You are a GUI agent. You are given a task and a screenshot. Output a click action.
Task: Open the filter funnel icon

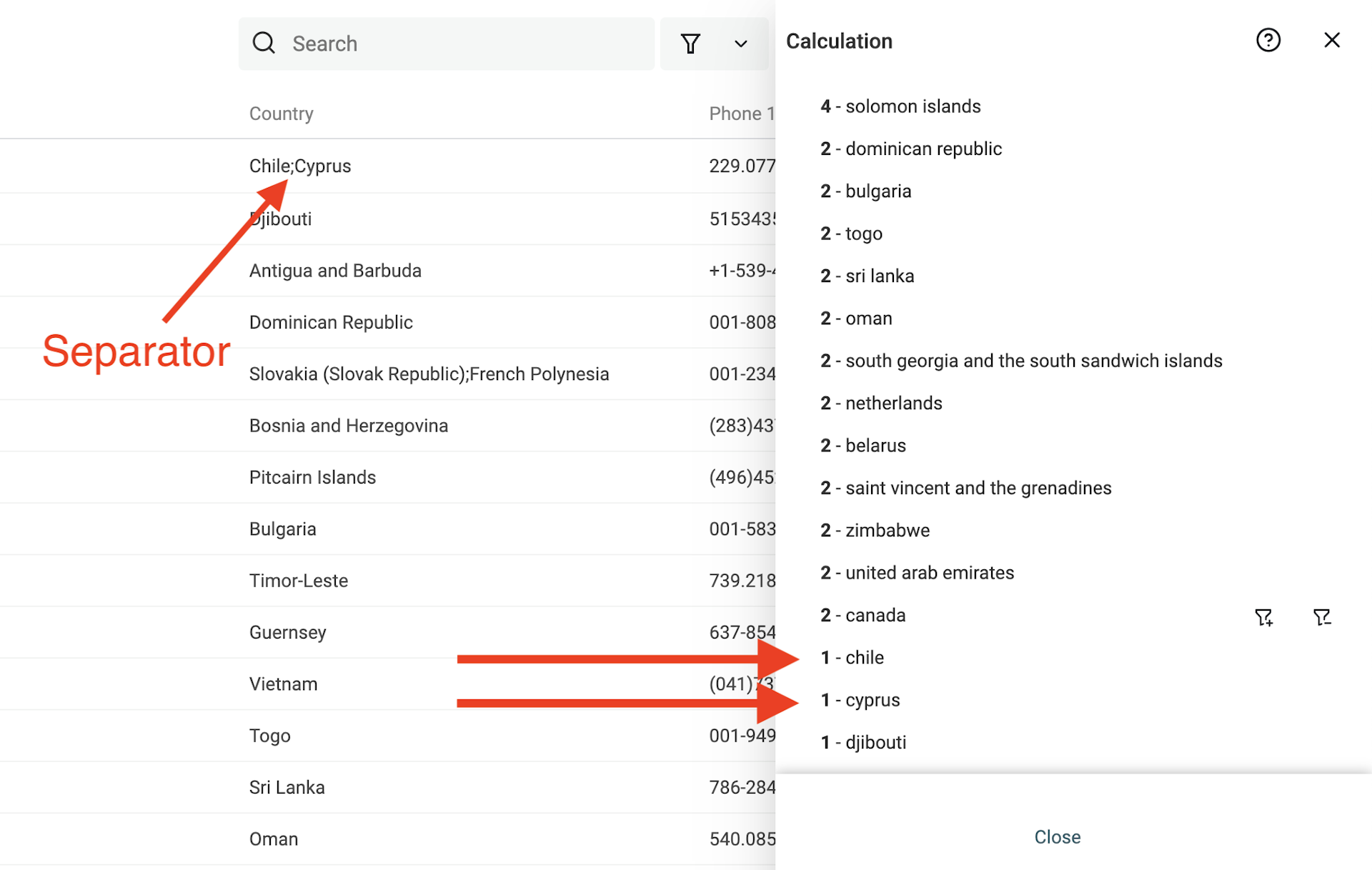[x=690, y=44]
